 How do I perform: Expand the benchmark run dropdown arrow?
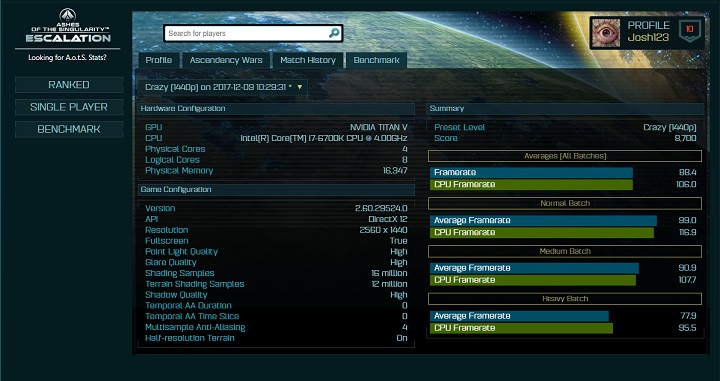click(x=300, y=87)
